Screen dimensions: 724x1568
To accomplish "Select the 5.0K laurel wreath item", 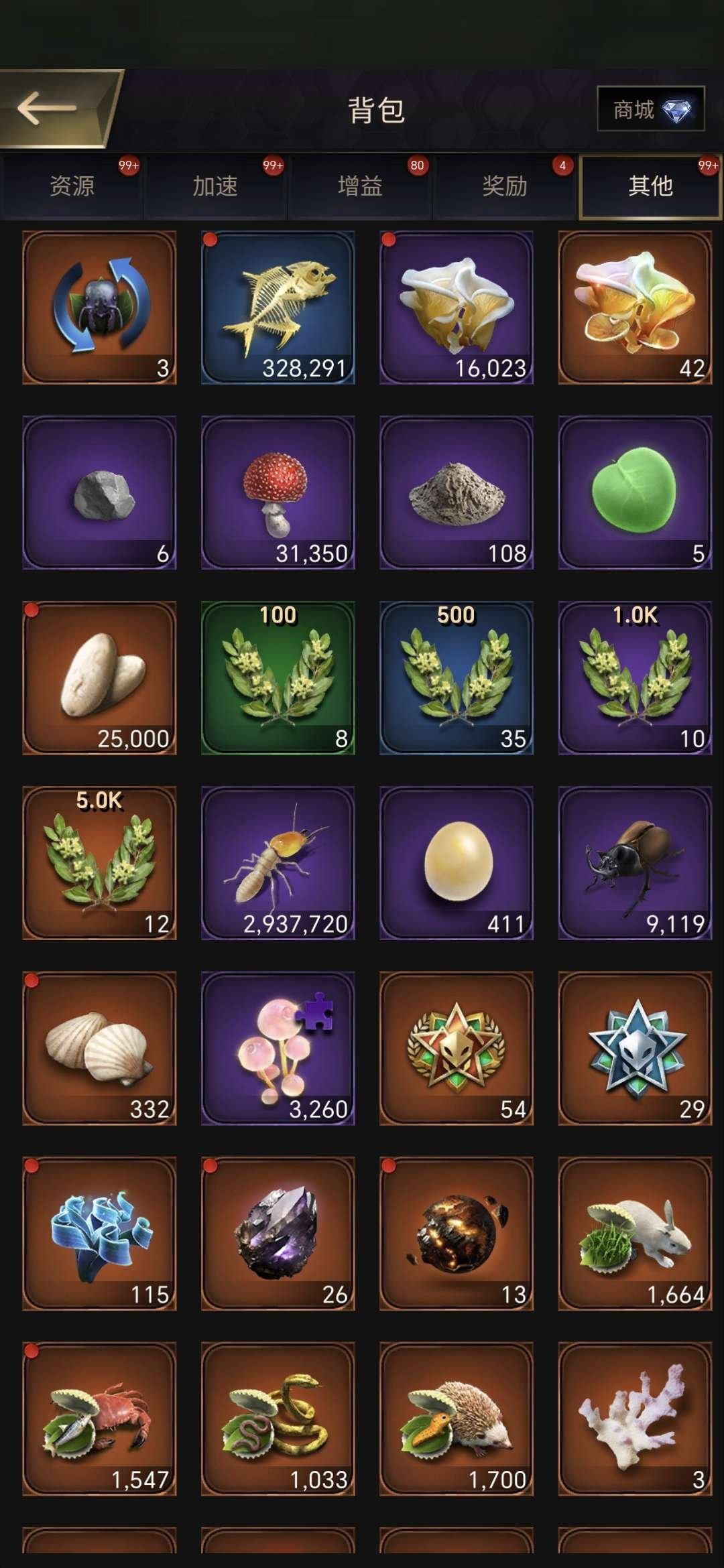I will (99, 863).
